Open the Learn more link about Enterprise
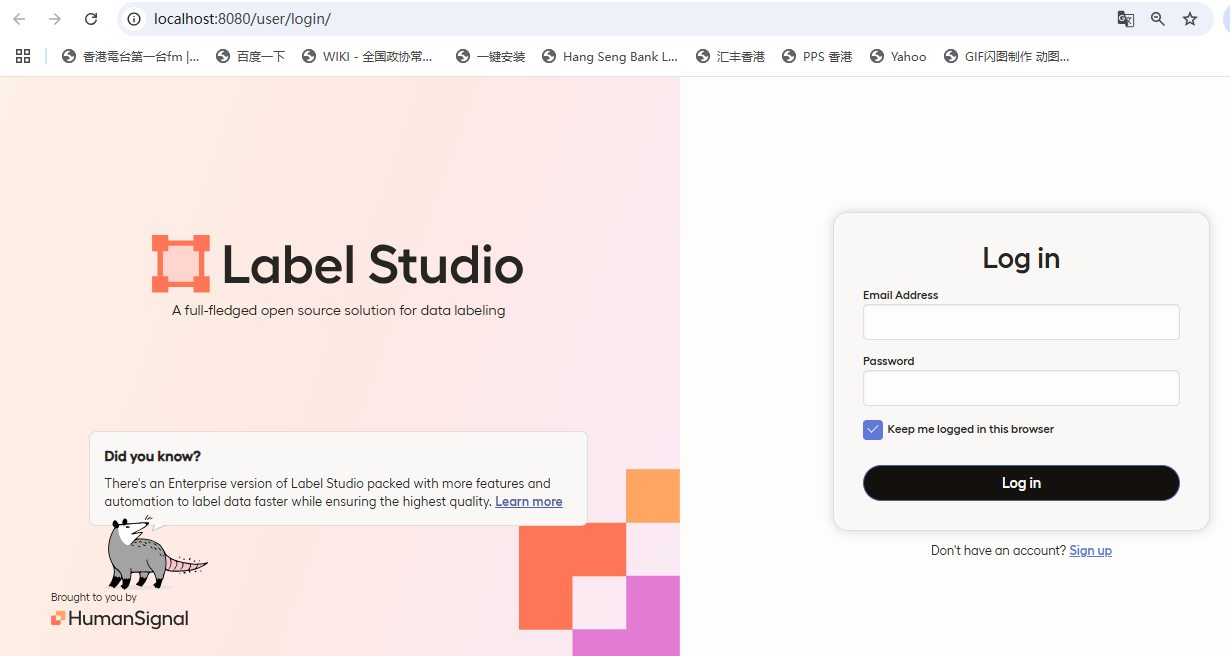The height and width of the screenshot is (656, 1230). [529, 502]
